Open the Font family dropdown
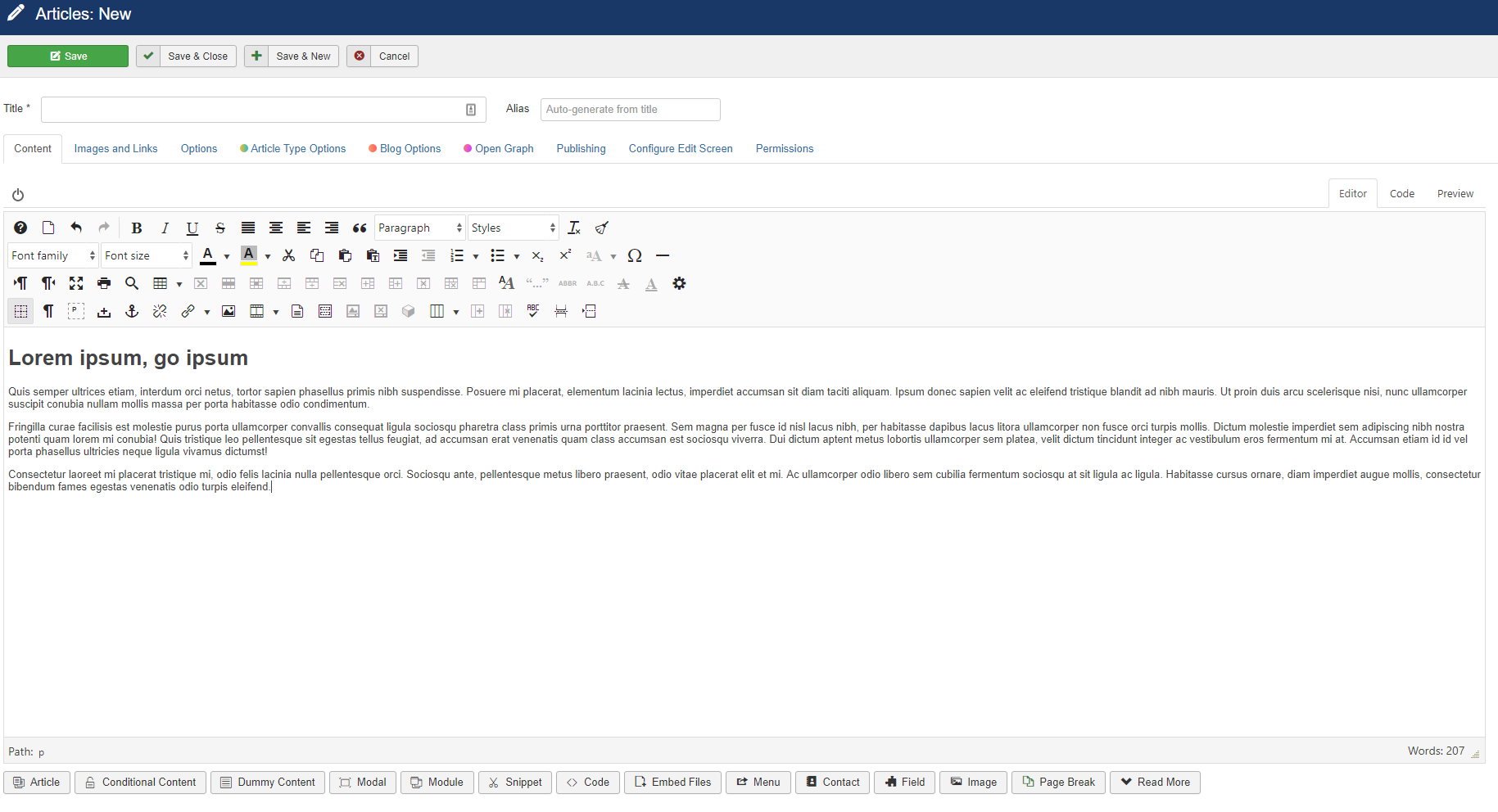This screenshot has height=812, width=1498. (x=53, y=256)
